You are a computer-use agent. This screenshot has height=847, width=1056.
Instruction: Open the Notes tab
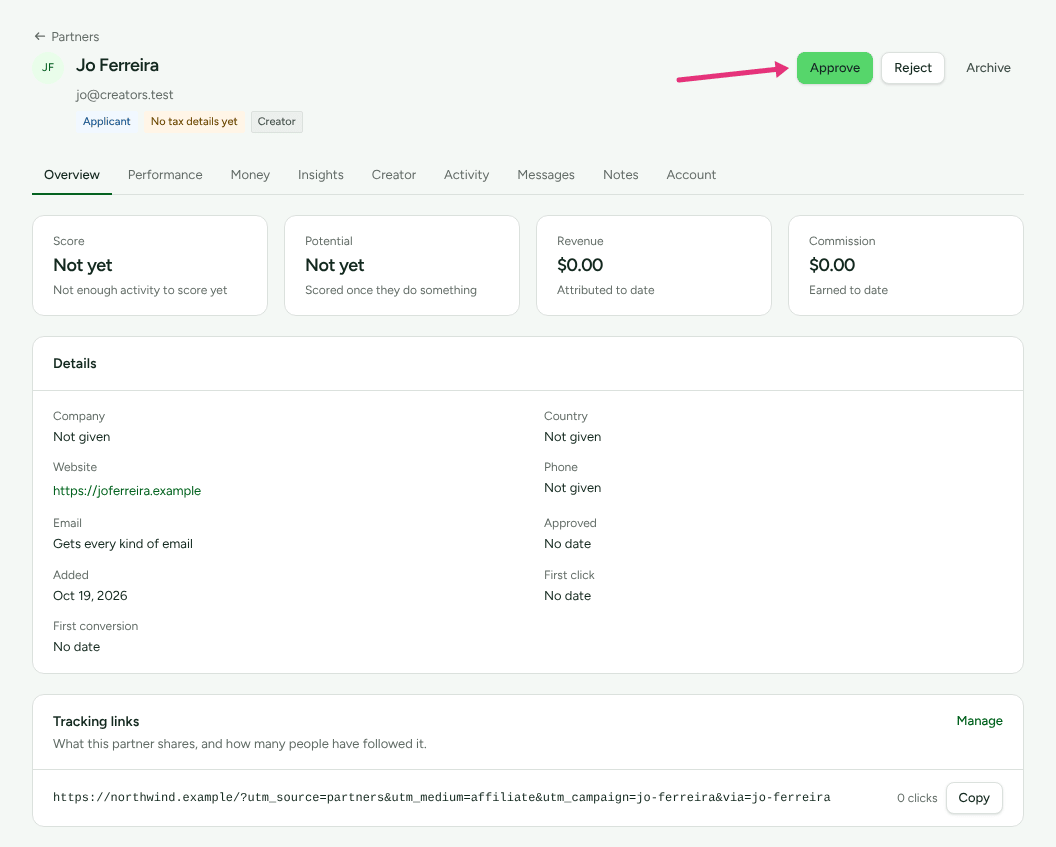coord(620,175)
